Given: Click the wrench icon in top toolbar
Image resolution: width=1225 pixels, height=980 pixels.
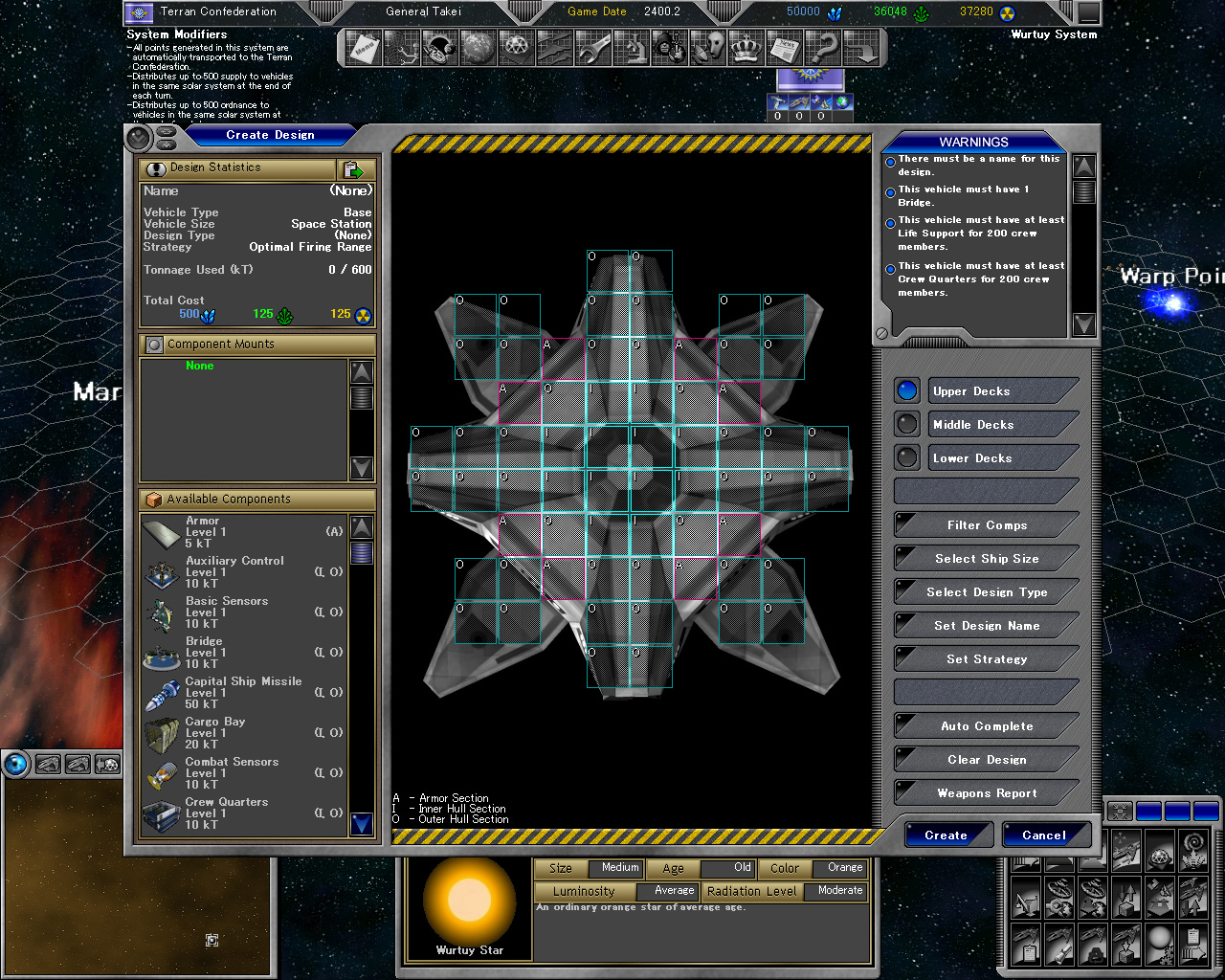Looking at the screenshot, I should pos(592,48).
